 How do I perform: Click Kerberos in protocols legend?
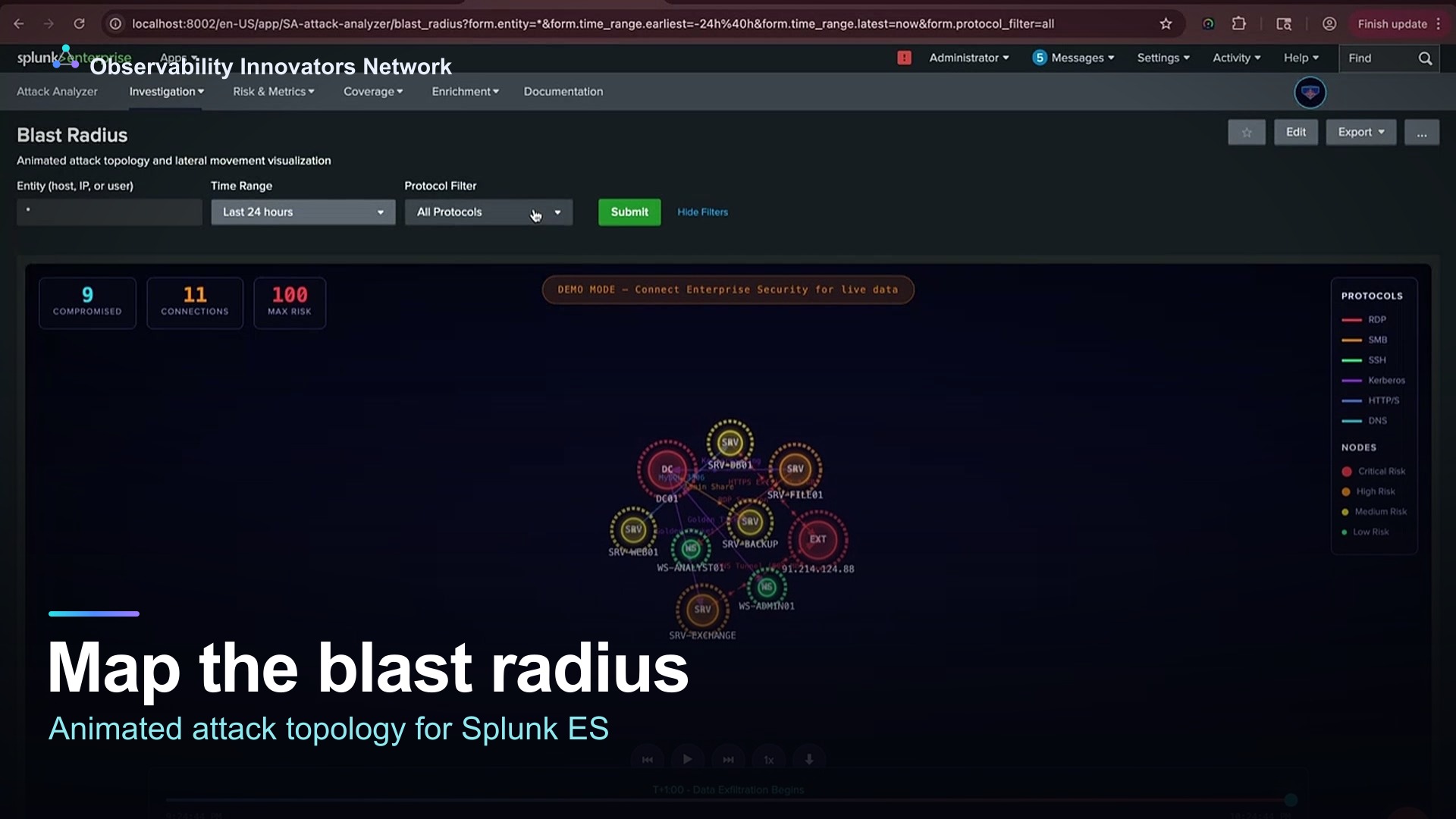pos(1373,380)
